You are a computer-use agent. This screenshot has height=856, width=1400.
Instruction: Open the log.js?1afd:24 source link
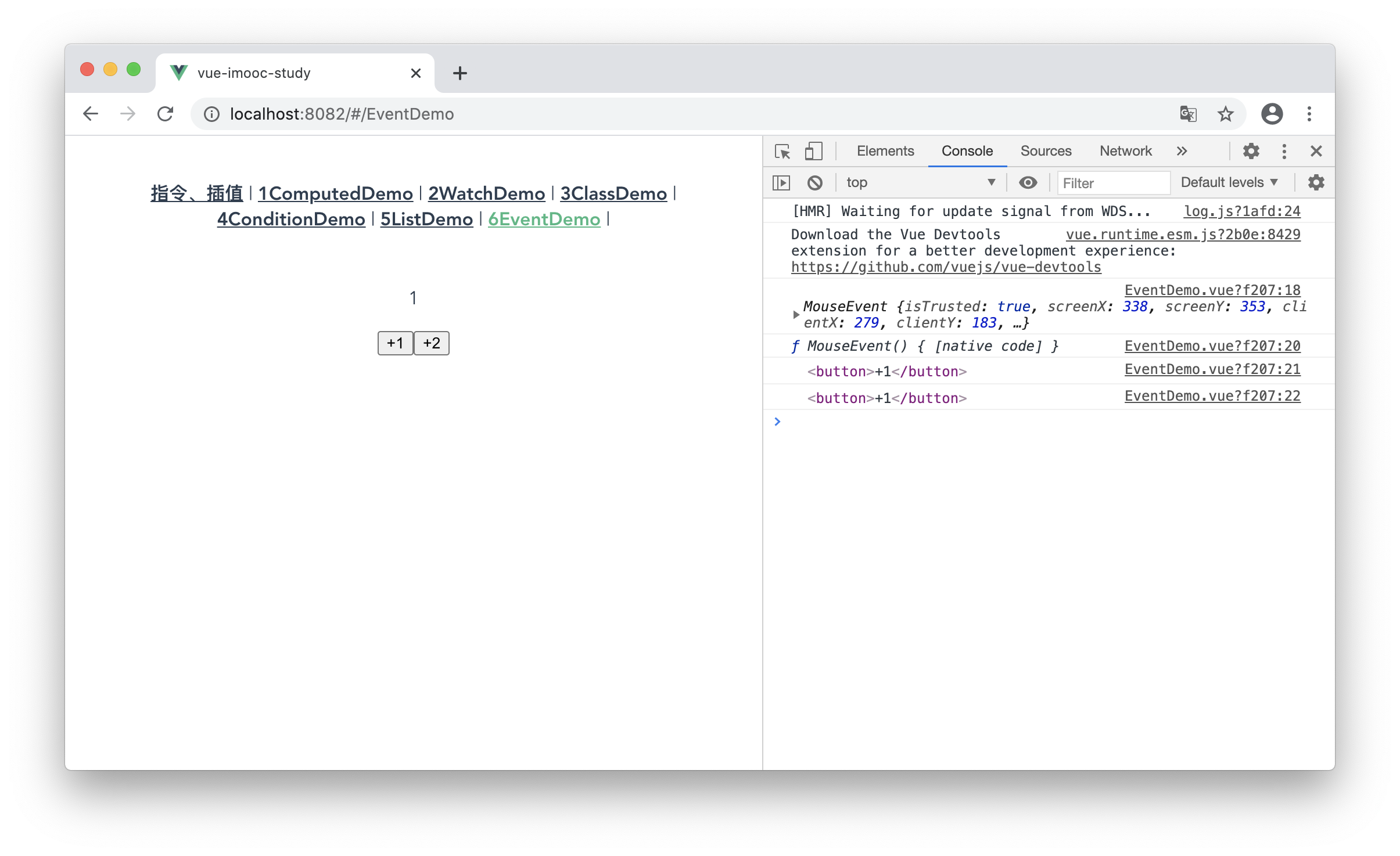pos(1242,211)
